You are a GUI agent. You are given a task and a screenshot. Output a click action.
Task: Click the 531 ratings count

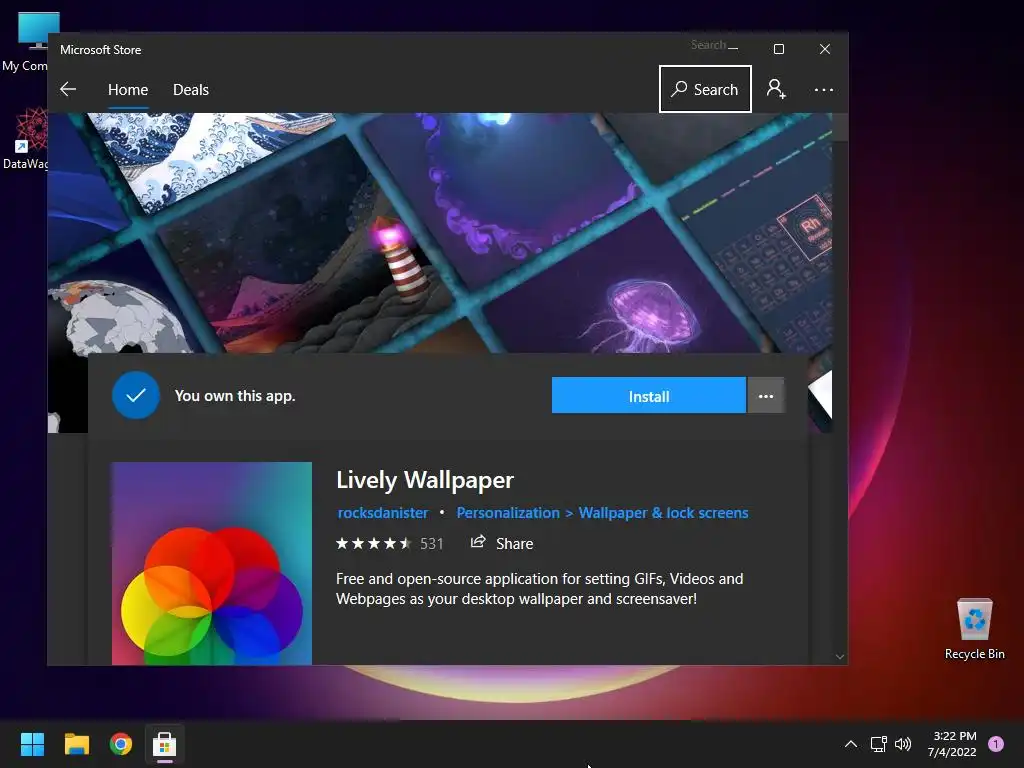(432, 543)
